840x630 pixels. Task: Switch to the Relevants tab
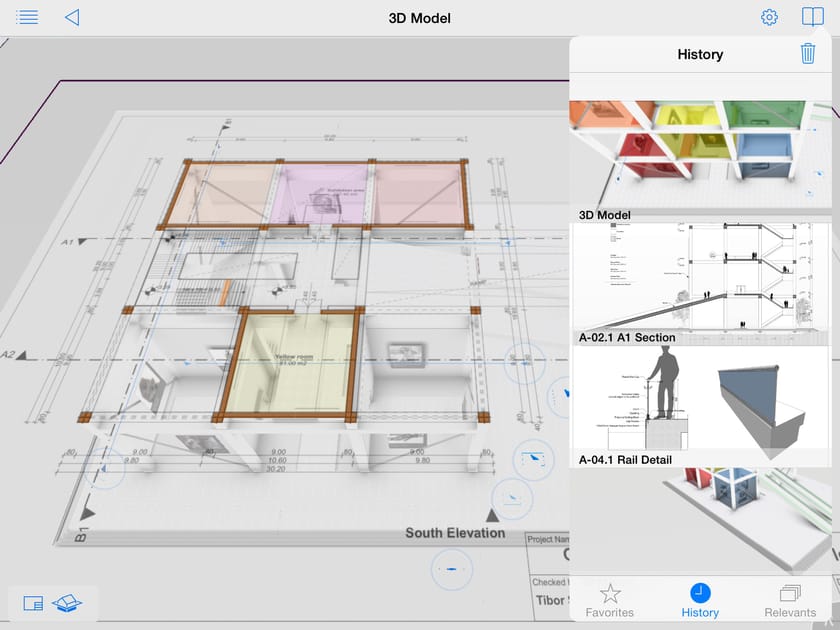coord(789,601)
